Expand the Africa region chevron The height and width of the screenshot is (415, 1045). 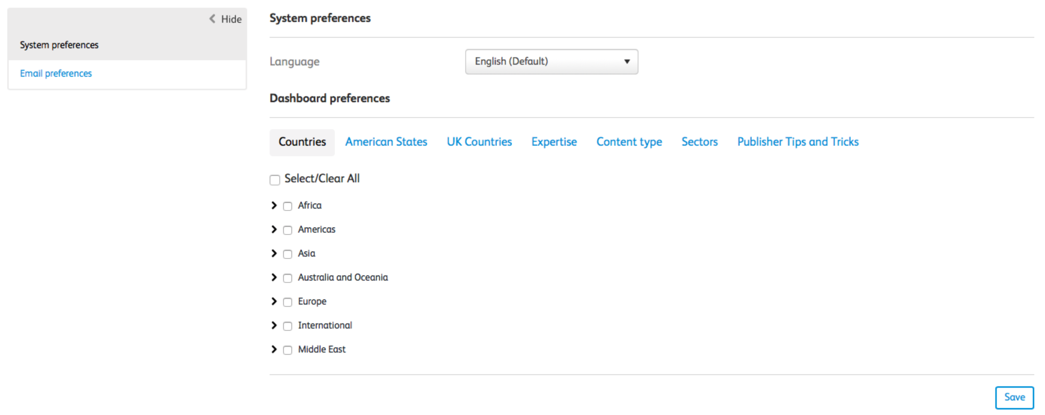click(274, 206)
